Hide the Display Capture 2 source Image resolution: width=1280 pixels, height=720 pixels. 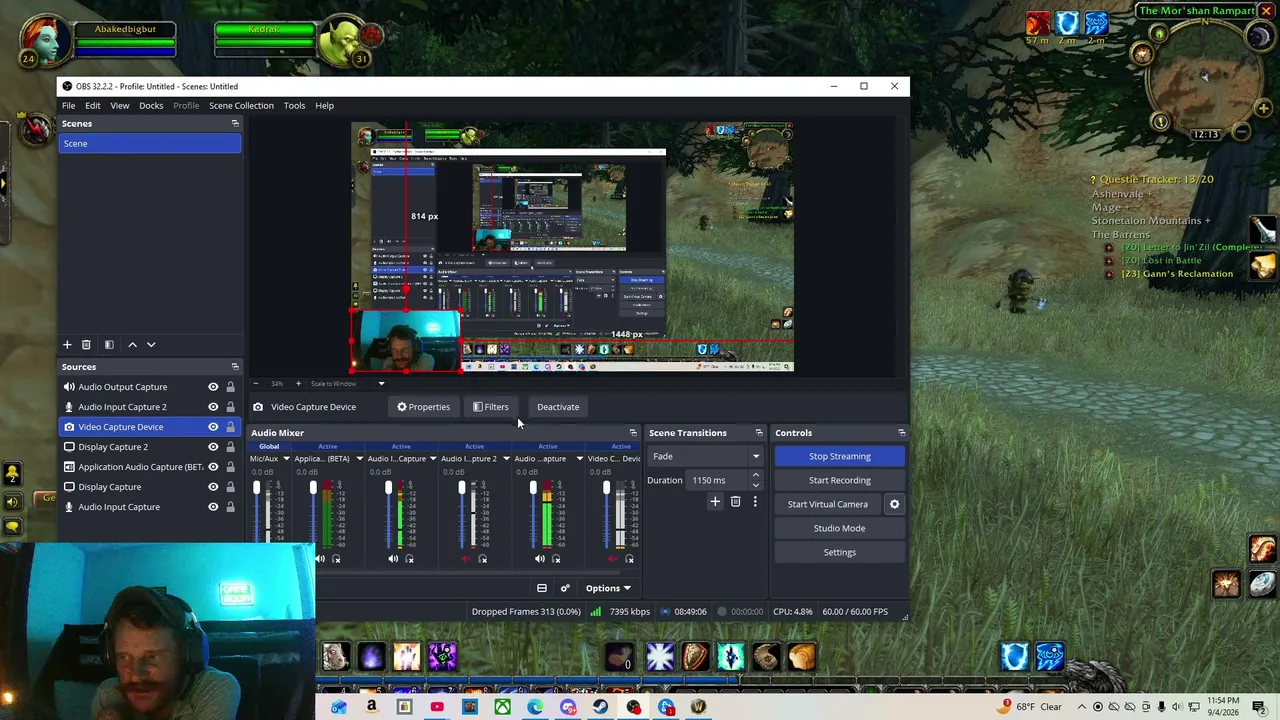point(213,447)
